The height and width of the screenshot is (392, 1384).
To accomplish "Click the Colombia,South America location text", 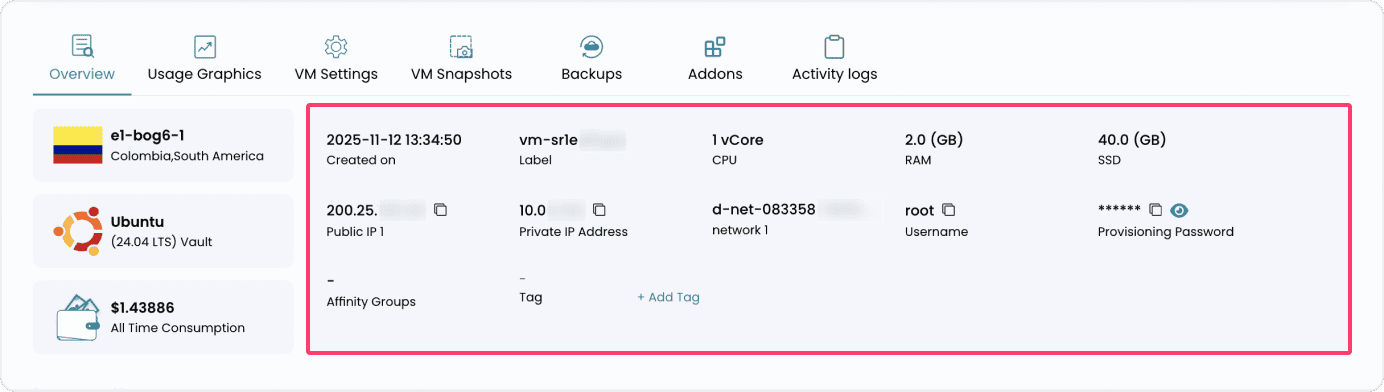I will (187, 156).
